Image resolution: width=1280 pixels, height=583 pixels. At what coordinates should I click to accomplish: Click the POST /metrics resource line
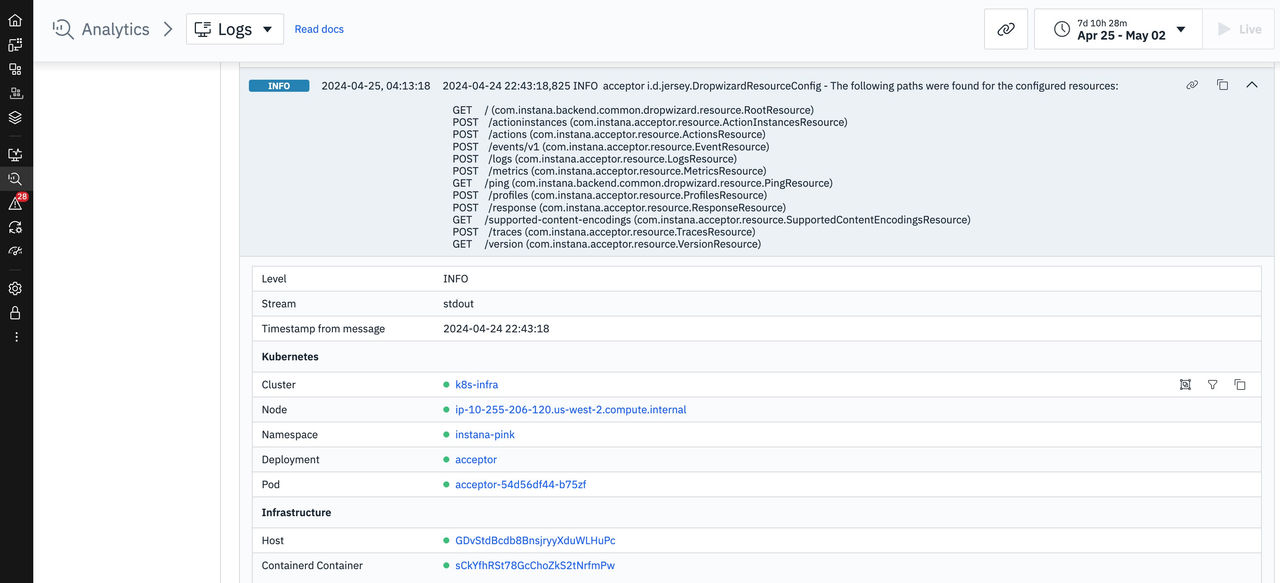coord(609,171)
